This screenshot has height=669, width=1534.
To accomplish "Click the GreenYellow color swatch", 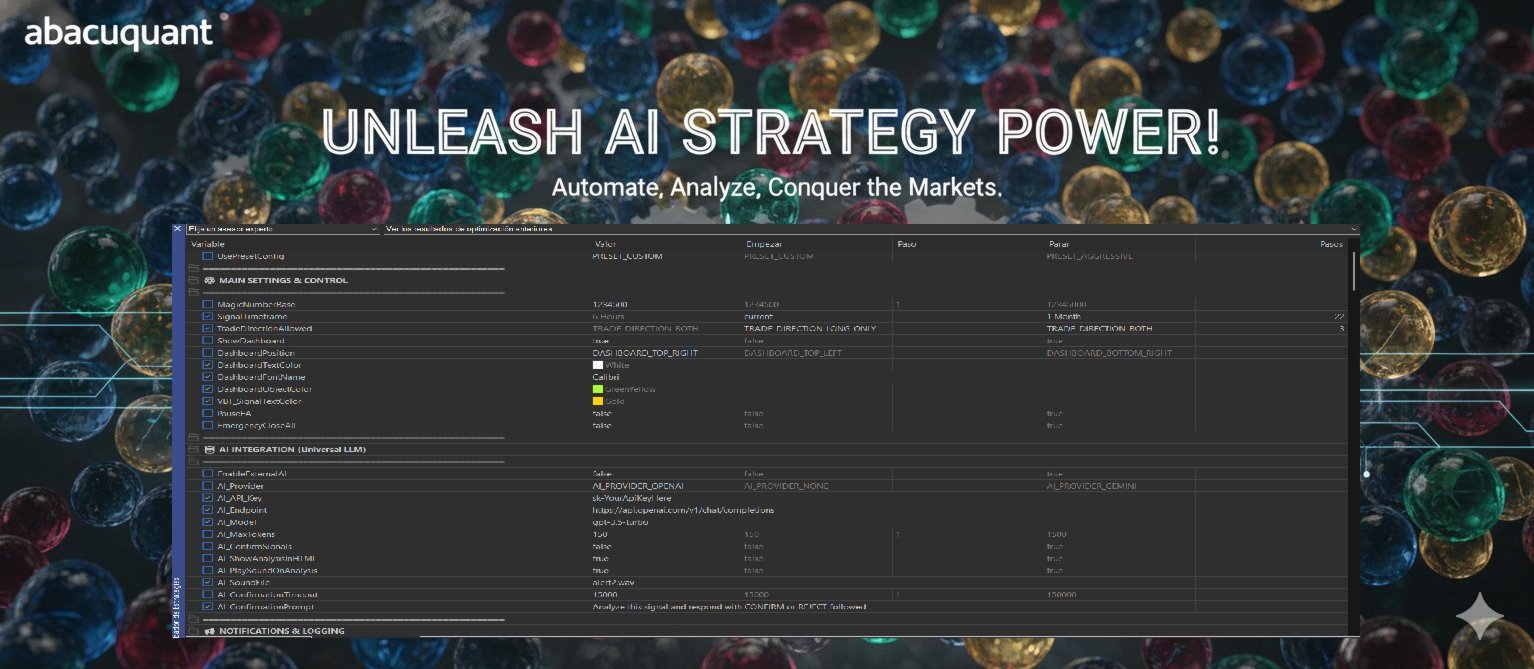I will click(x=598, y=389).
